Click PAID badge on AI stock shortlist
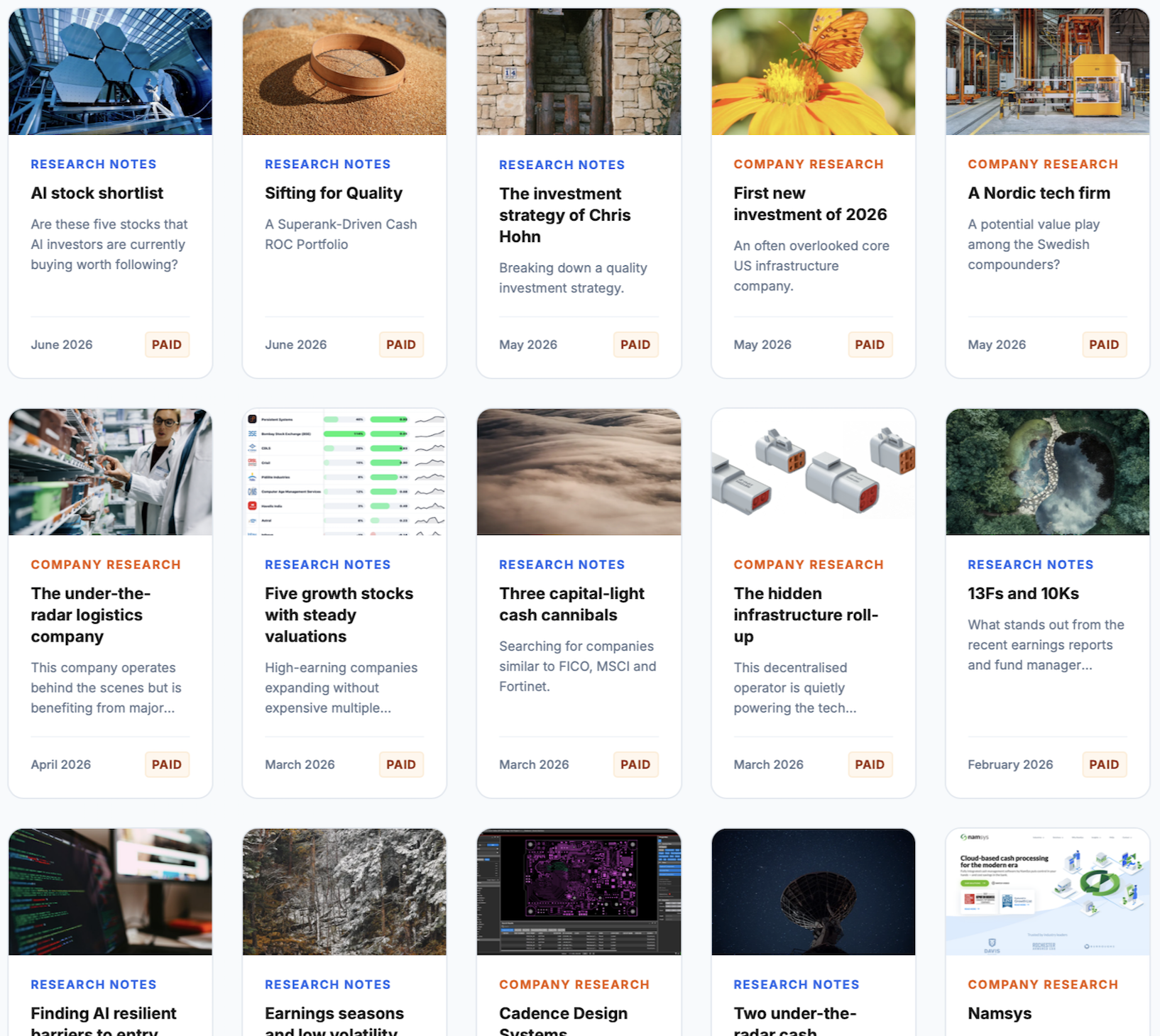 tap(167, 344)
